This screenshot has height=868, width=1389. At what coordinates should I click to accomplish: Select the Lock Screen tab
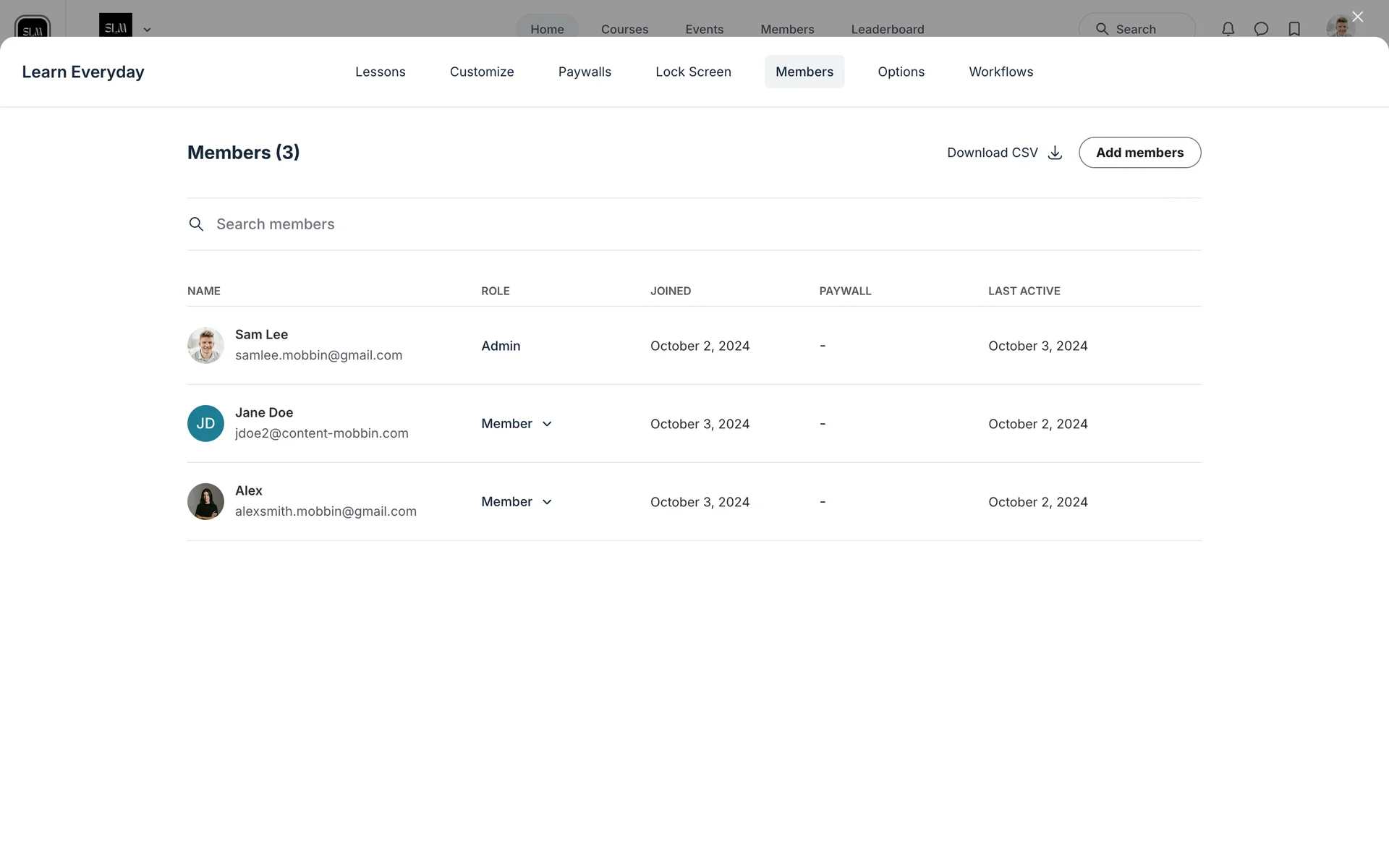point(693,72)
